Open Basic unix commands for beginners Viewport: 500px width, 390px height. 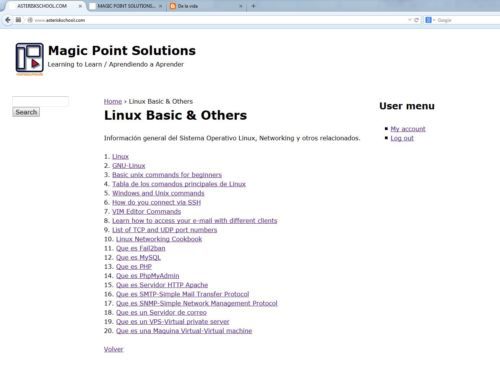pos(167,175)
